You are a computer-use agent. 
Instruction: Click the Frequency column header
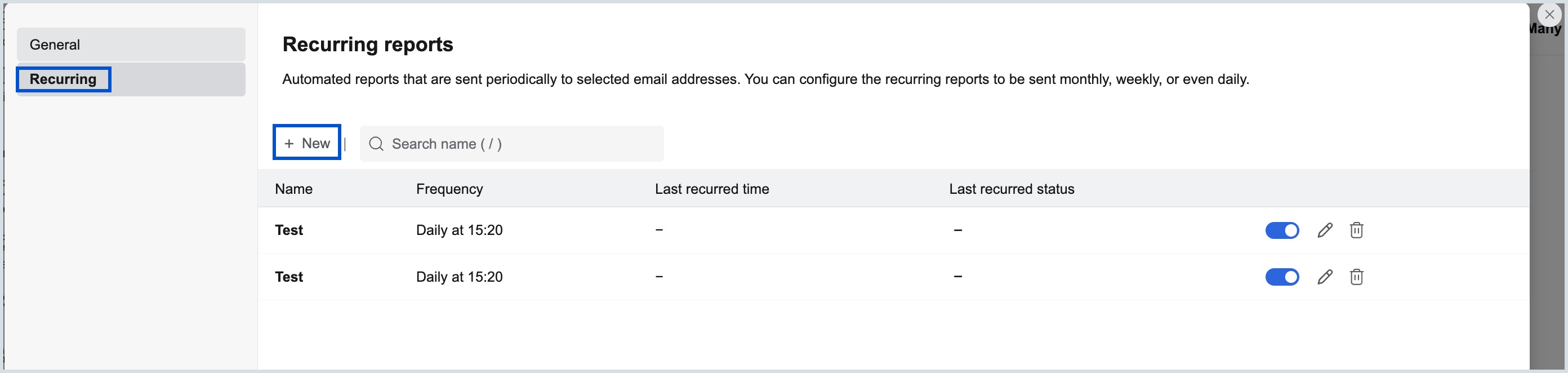[449, 189]
